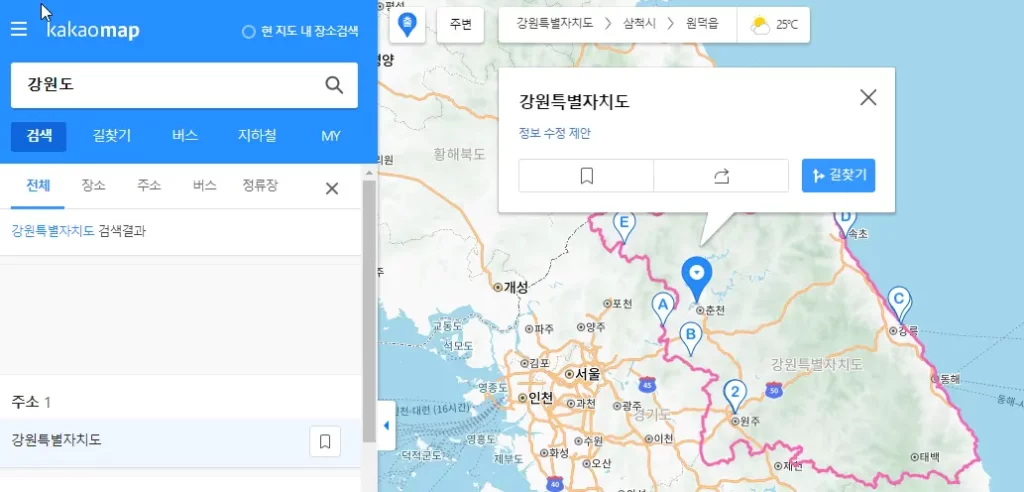1024x492 pixels.
Task: Collapse the side panel with arrow handle
Action: [x=386, y=426]
